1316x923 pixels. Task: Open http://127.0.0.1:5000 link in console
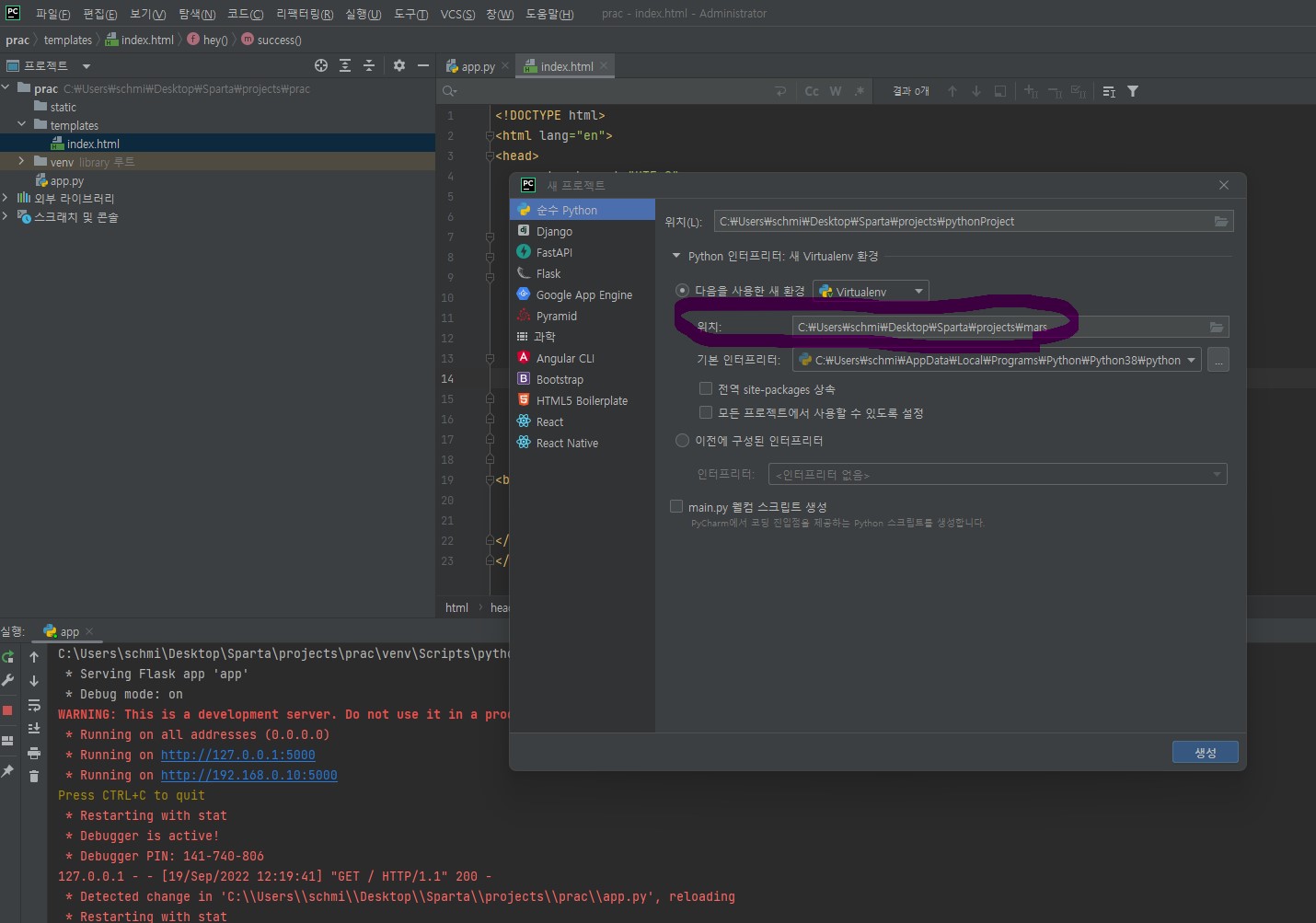point(238,755)
